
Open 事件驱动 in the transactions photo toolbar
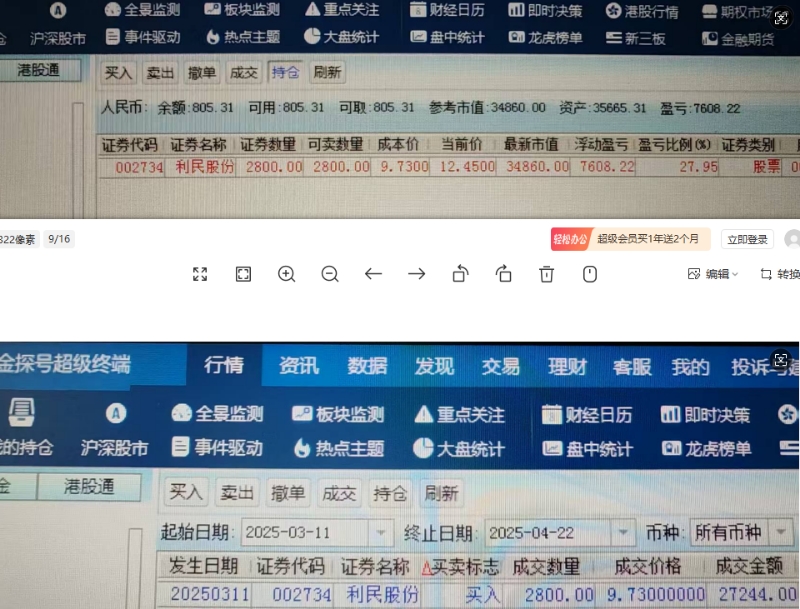pyautogui.click(x=217, y=447)
